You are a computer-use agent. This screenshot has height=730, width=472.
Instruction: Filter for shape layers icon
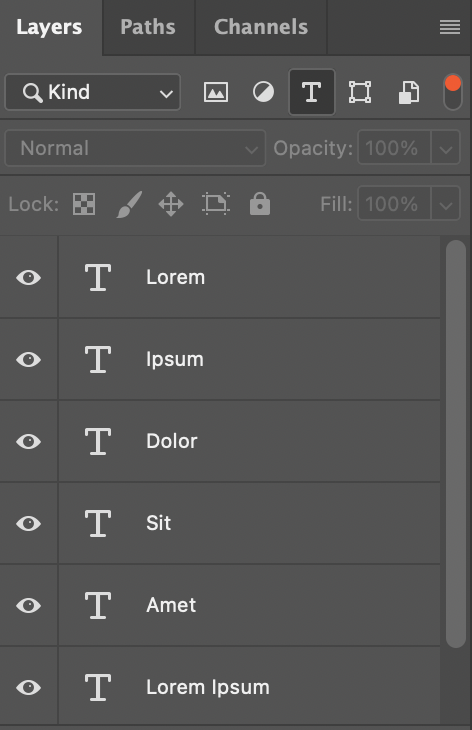(360, 92)
